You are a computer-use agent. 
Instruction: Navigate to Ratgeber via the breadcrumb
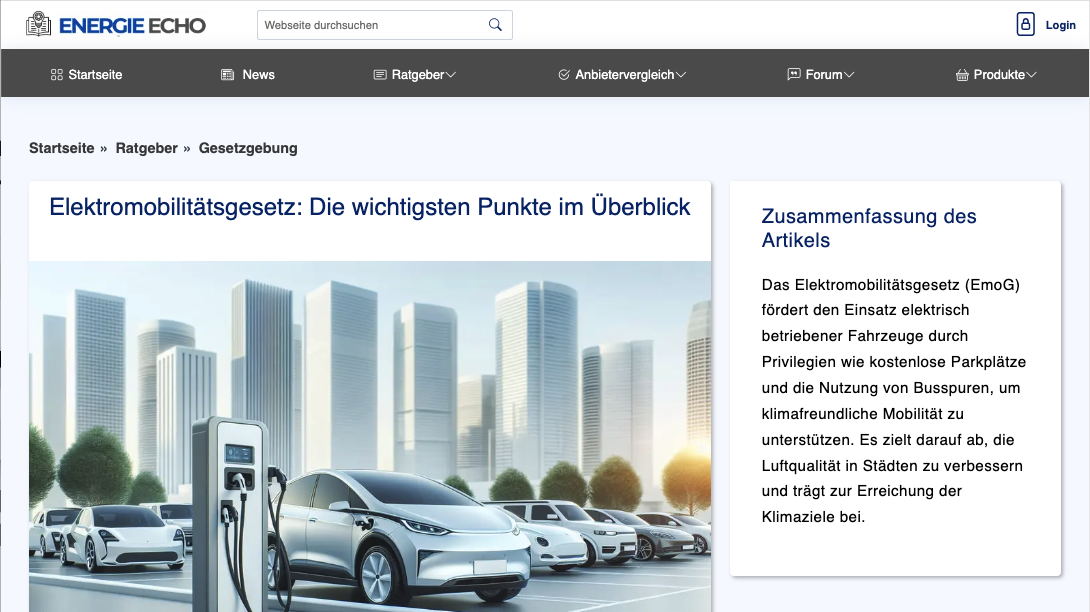point(146,148)
